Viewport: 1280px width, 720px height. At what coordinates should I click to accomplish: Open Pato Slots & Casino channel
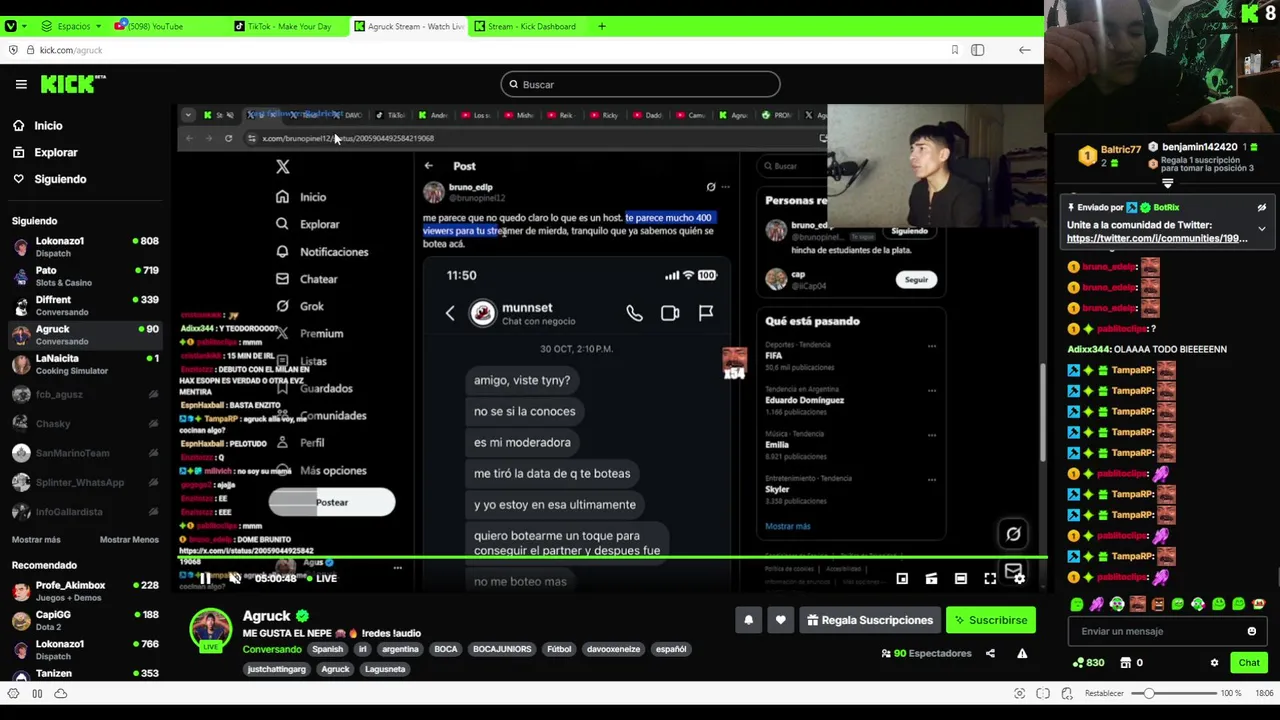(x=85, y=276)
